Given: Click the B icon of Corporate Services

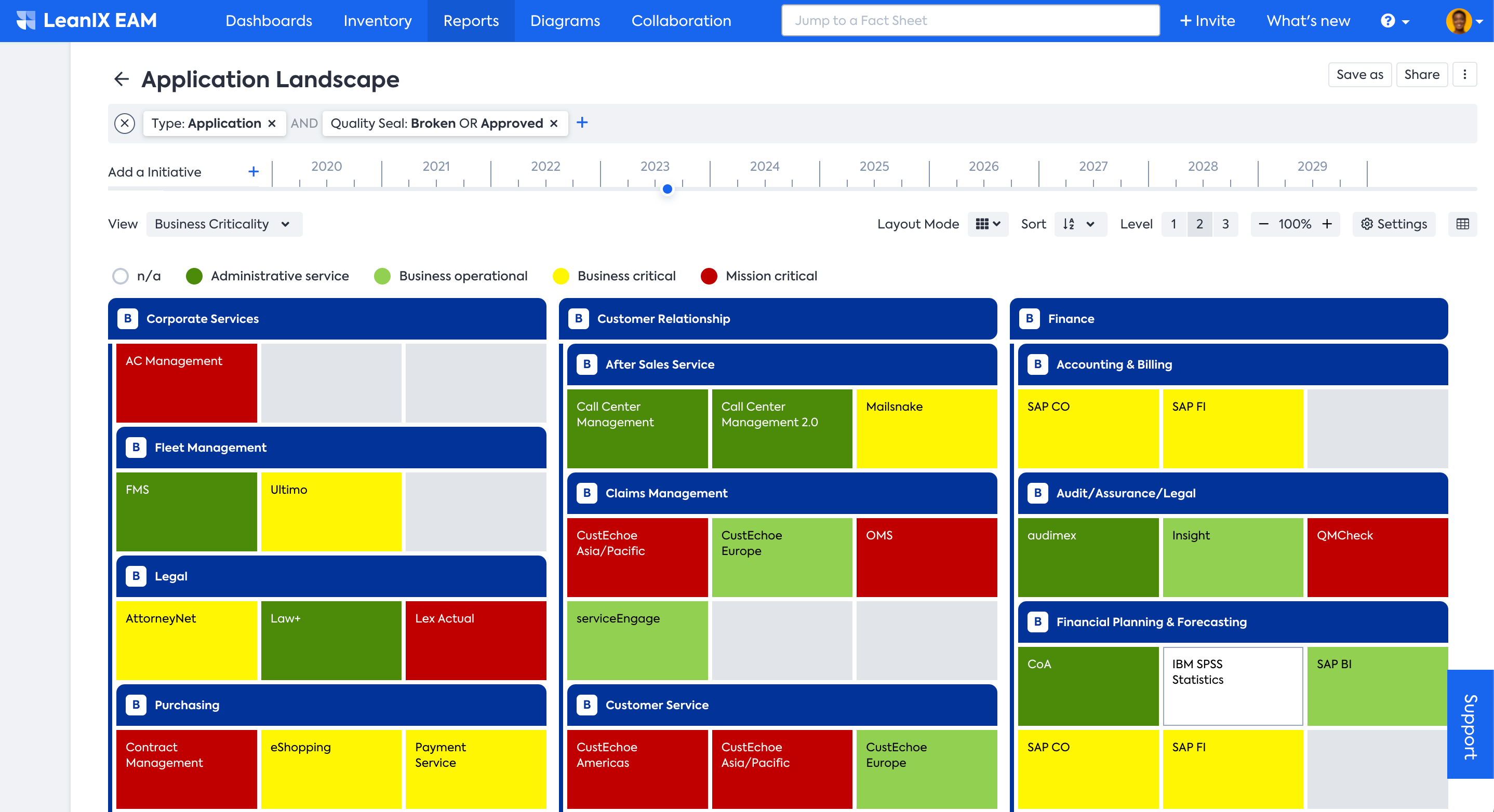Looking at the screenshot, I should [128, 319].
